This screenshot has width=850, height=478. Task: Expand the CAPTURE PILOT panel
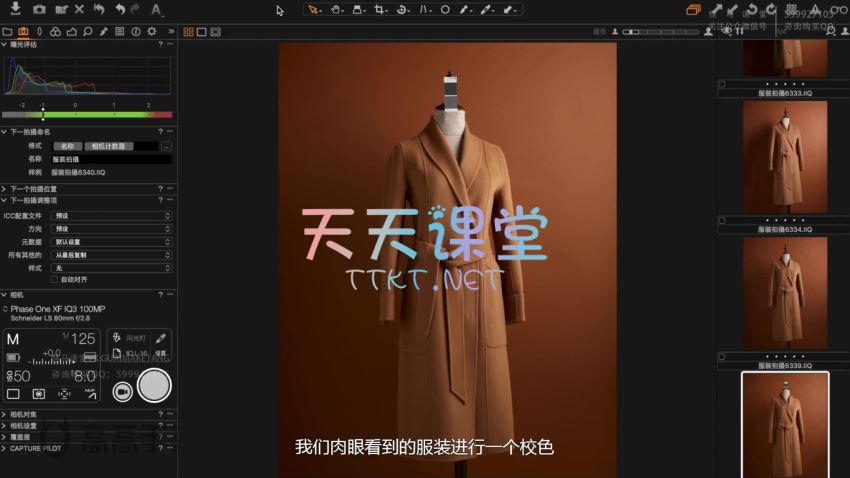5,448
